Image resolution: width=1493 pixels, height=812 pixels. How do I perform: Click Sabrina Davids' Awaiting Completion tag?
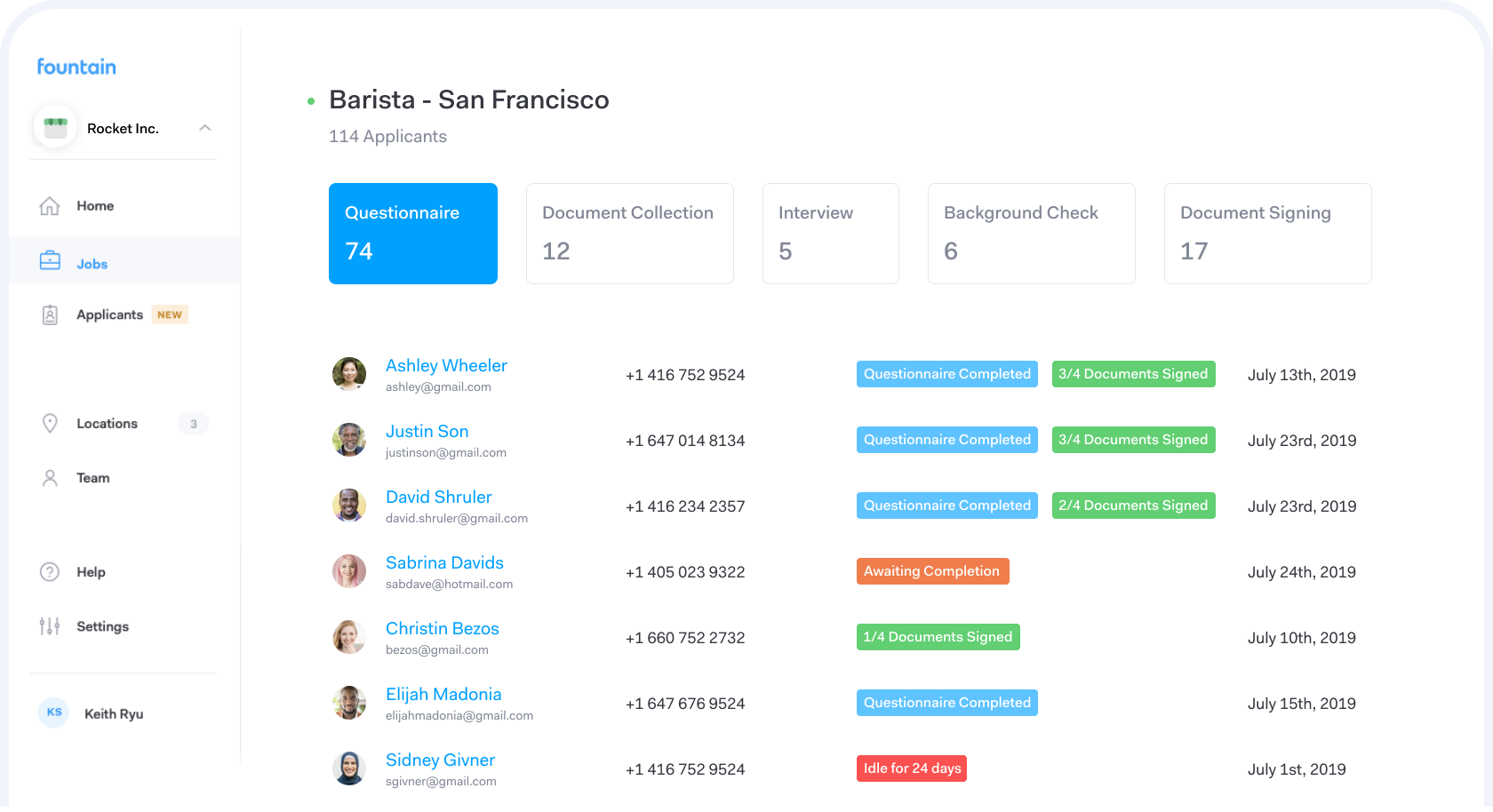tap(932, 571)
